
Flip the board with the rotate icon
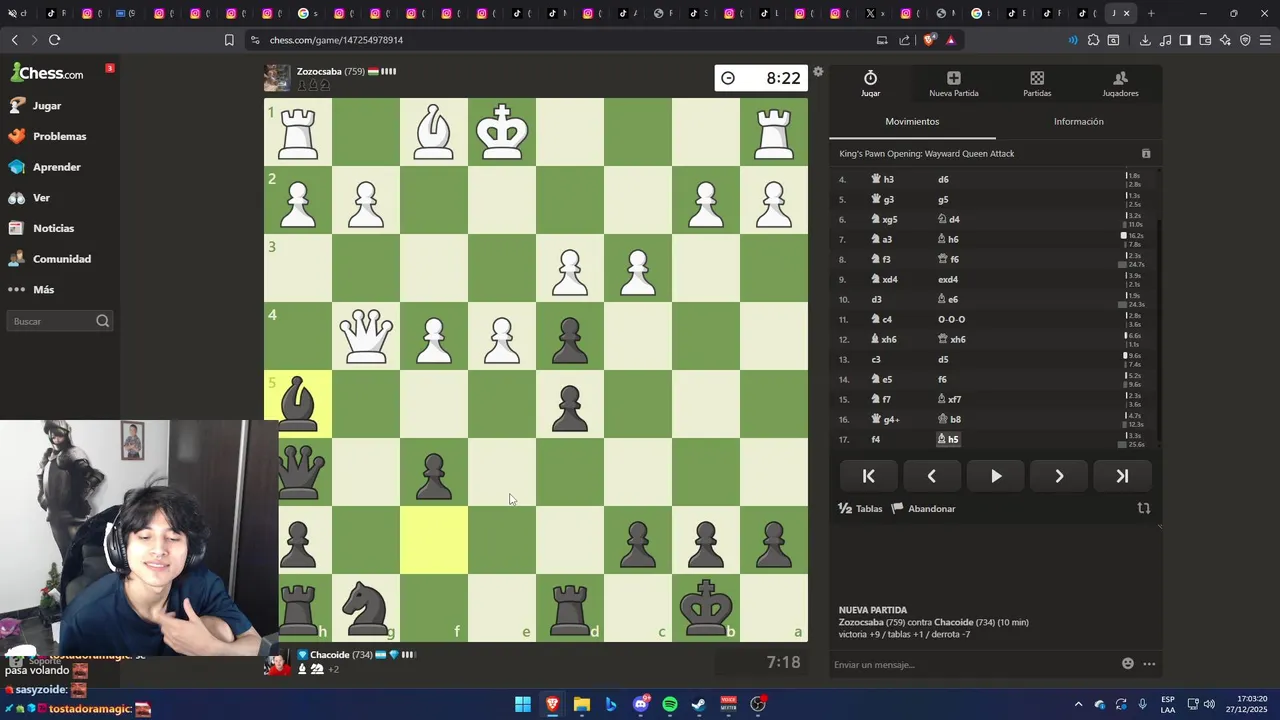(x=1144, y=509)
